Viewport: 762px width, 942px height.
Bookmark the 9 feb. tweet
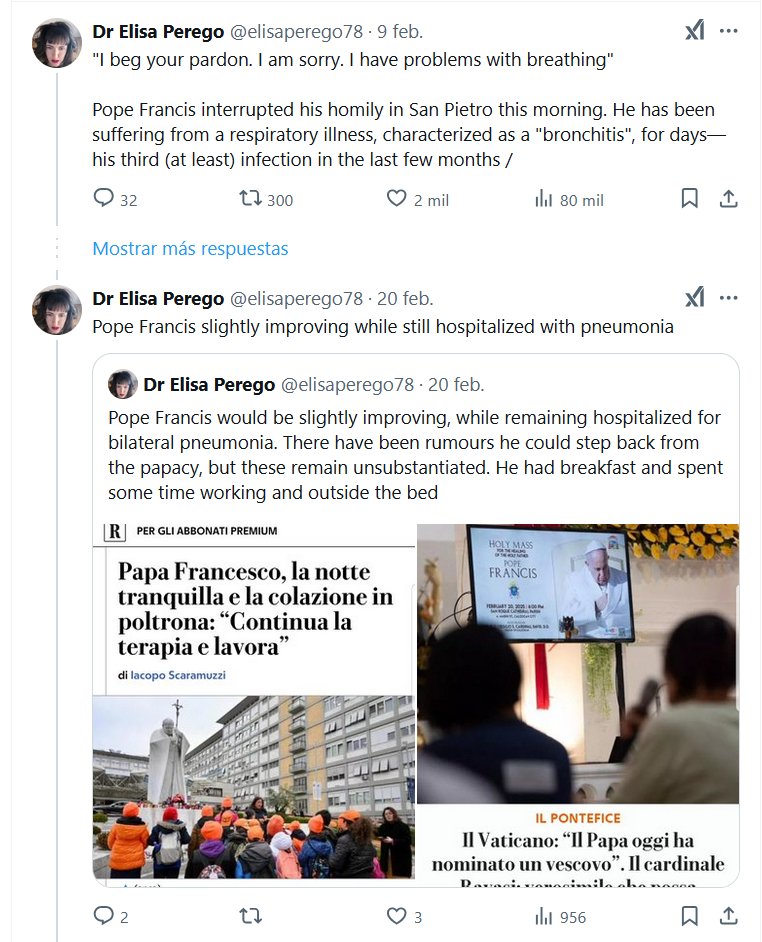click(x=689, y=199)
